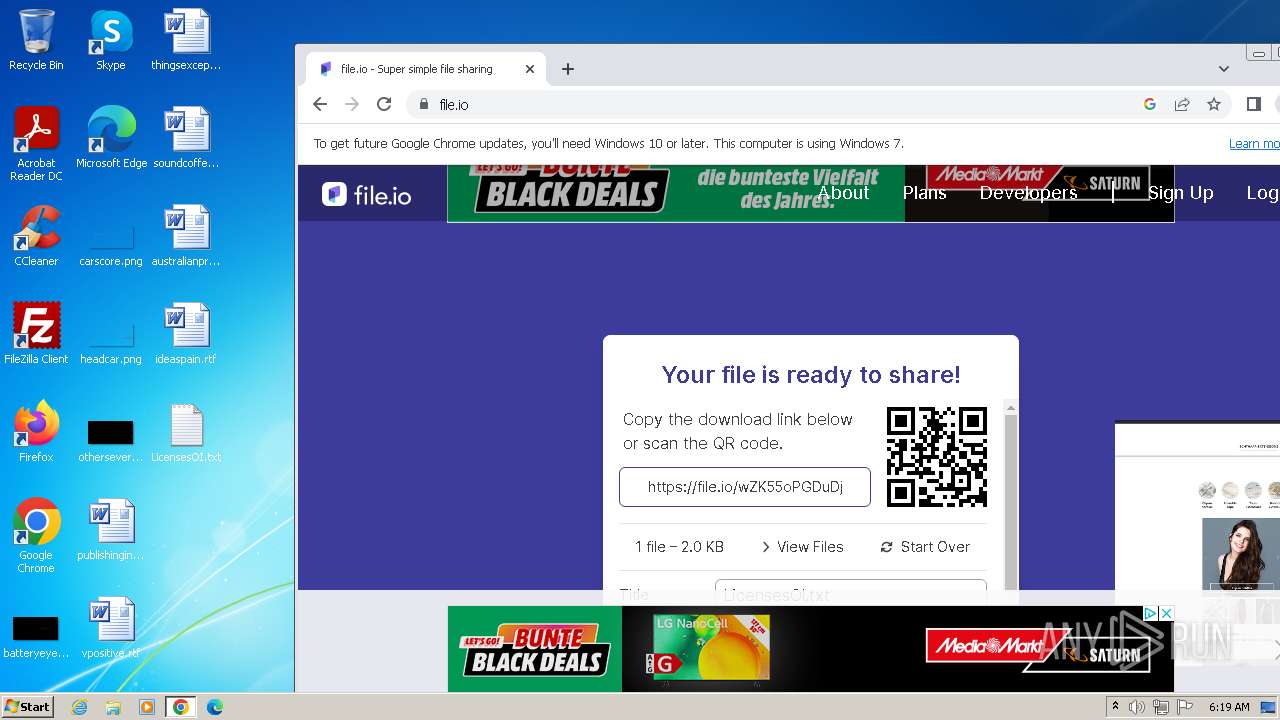Open the Google icon in address bar

1150,104
